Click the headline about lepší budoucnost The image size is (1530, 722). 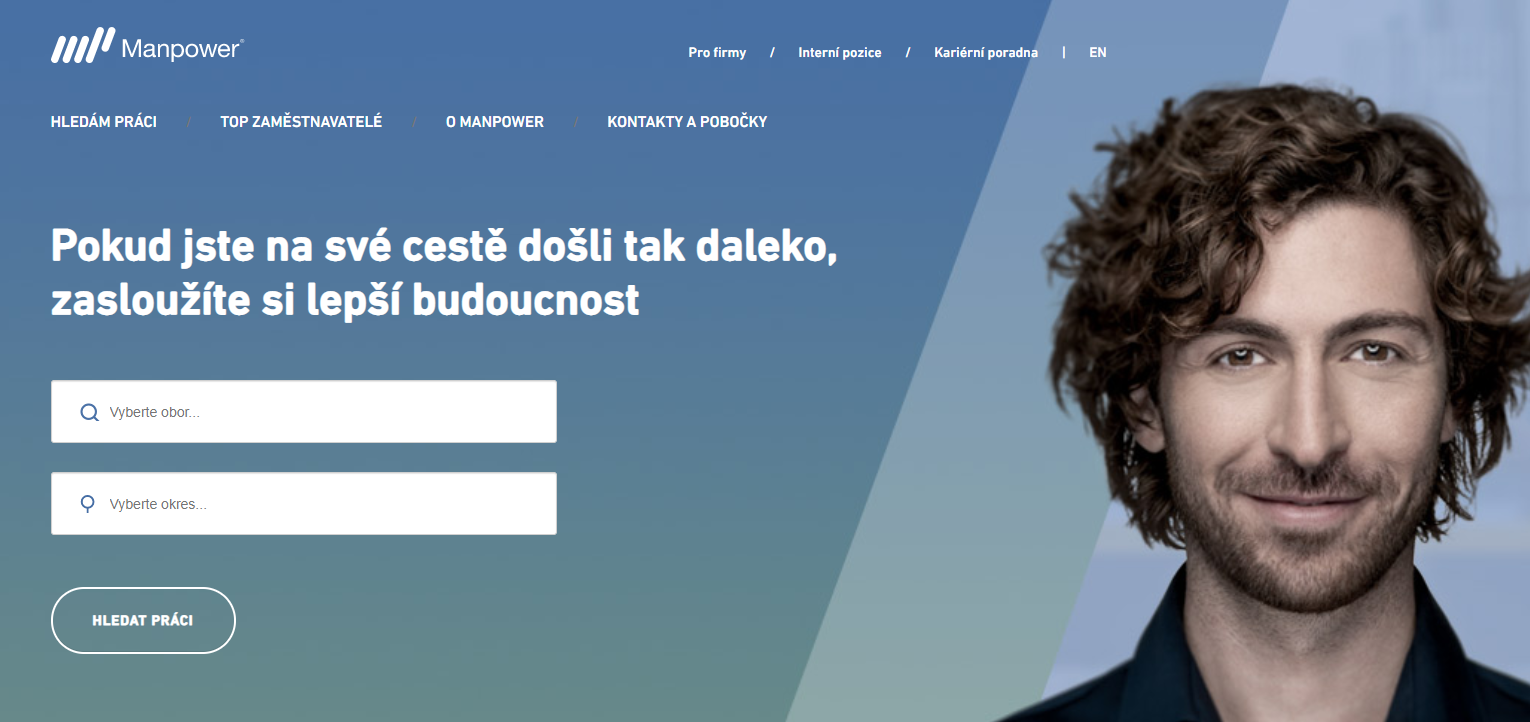pyautogui.click(x=444, y=273)
